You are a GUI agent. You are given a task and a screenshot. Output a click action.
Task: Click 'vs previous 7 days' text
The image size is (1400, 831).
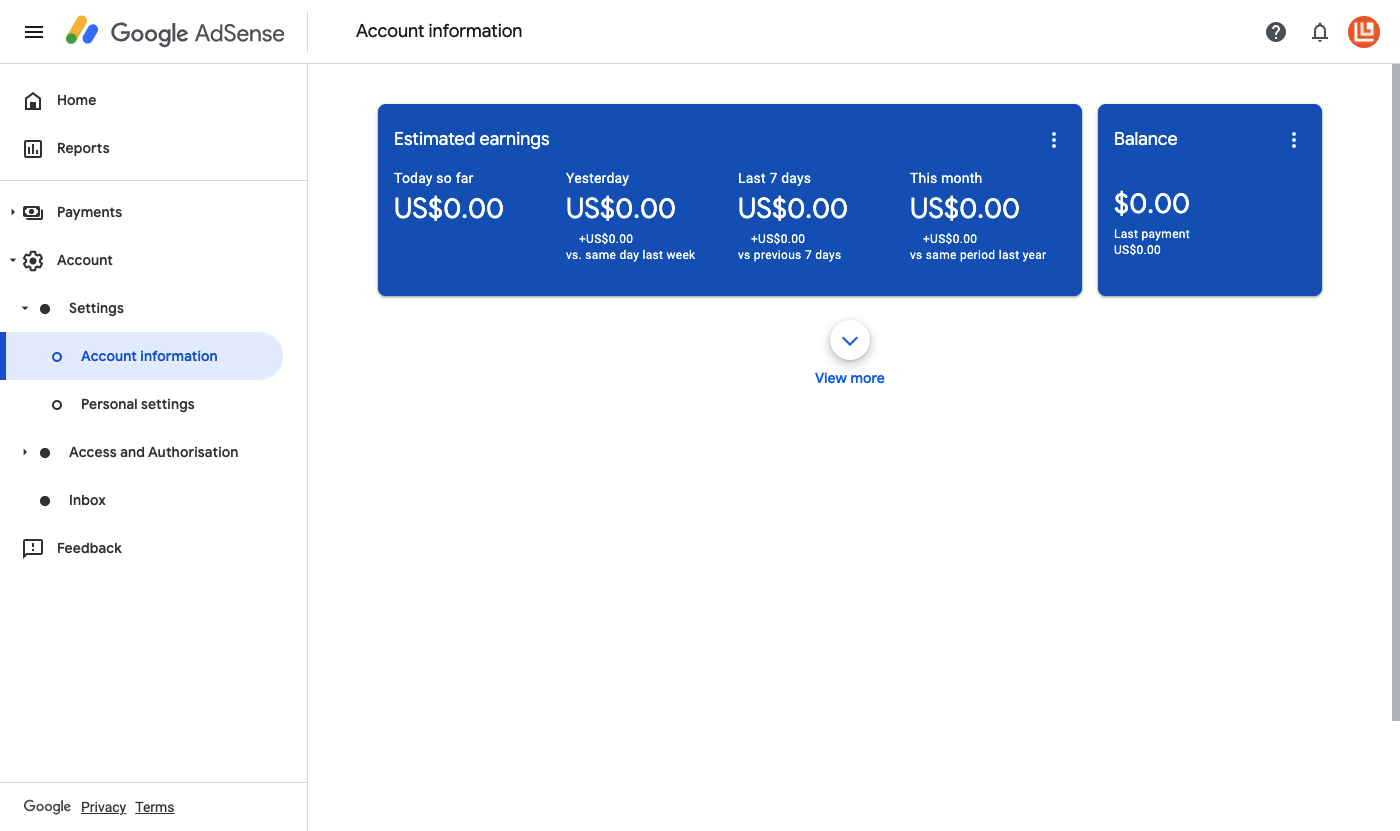790,255
